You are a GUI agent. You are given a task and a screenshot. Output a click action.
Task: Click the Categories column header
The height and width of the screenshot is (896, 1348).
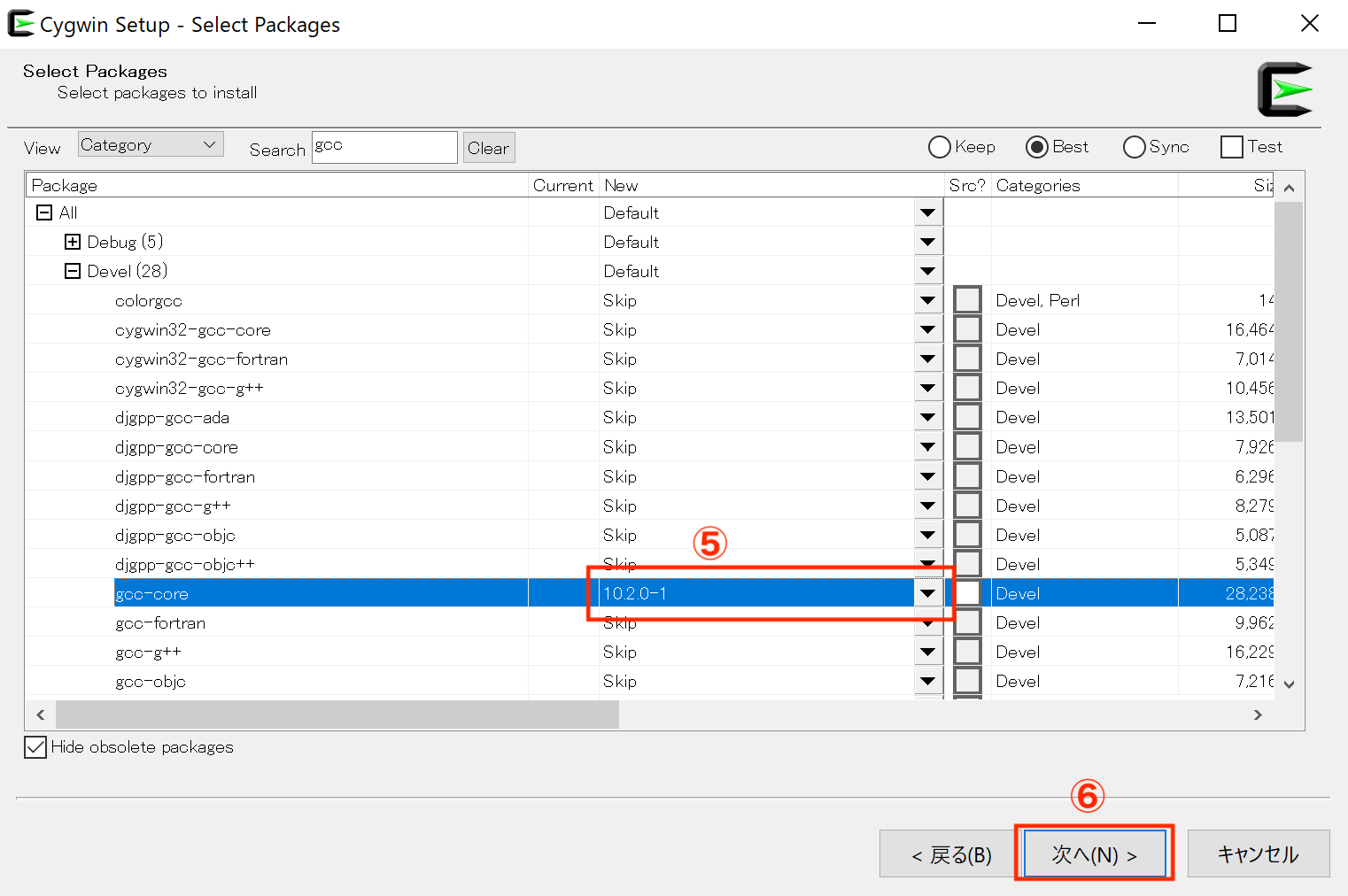[x=1084, y=185]
